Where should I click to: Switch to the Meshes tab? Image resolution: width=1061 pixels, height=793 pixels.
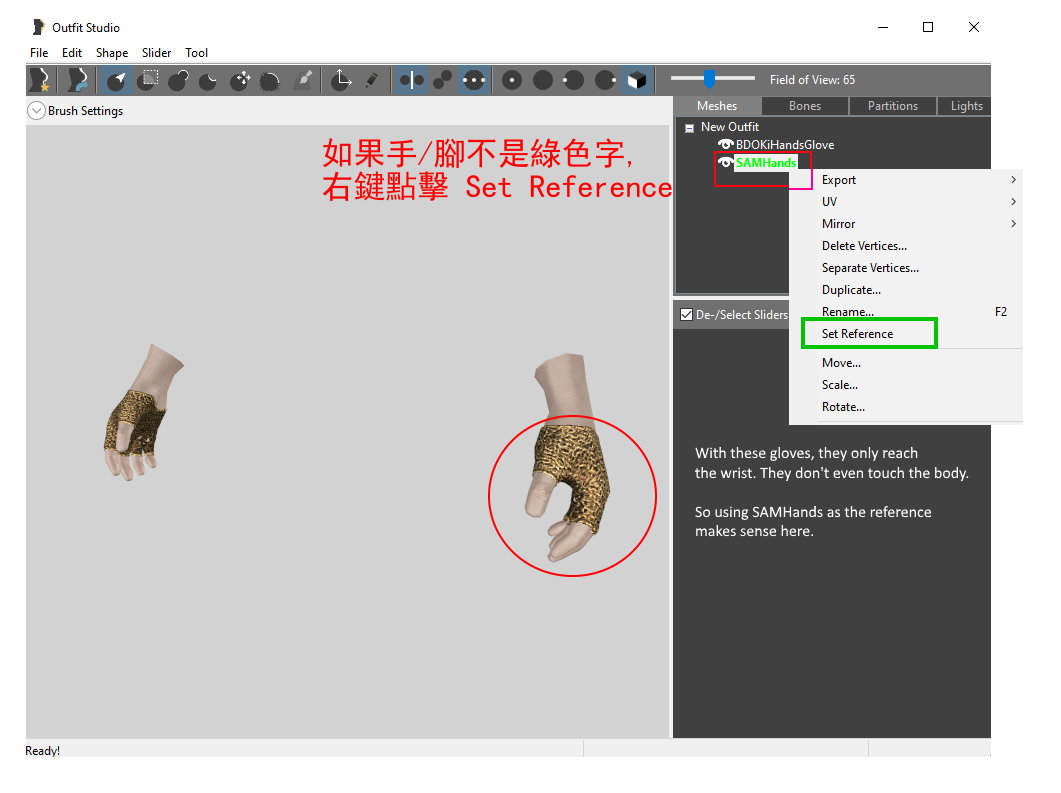point(717,106)
